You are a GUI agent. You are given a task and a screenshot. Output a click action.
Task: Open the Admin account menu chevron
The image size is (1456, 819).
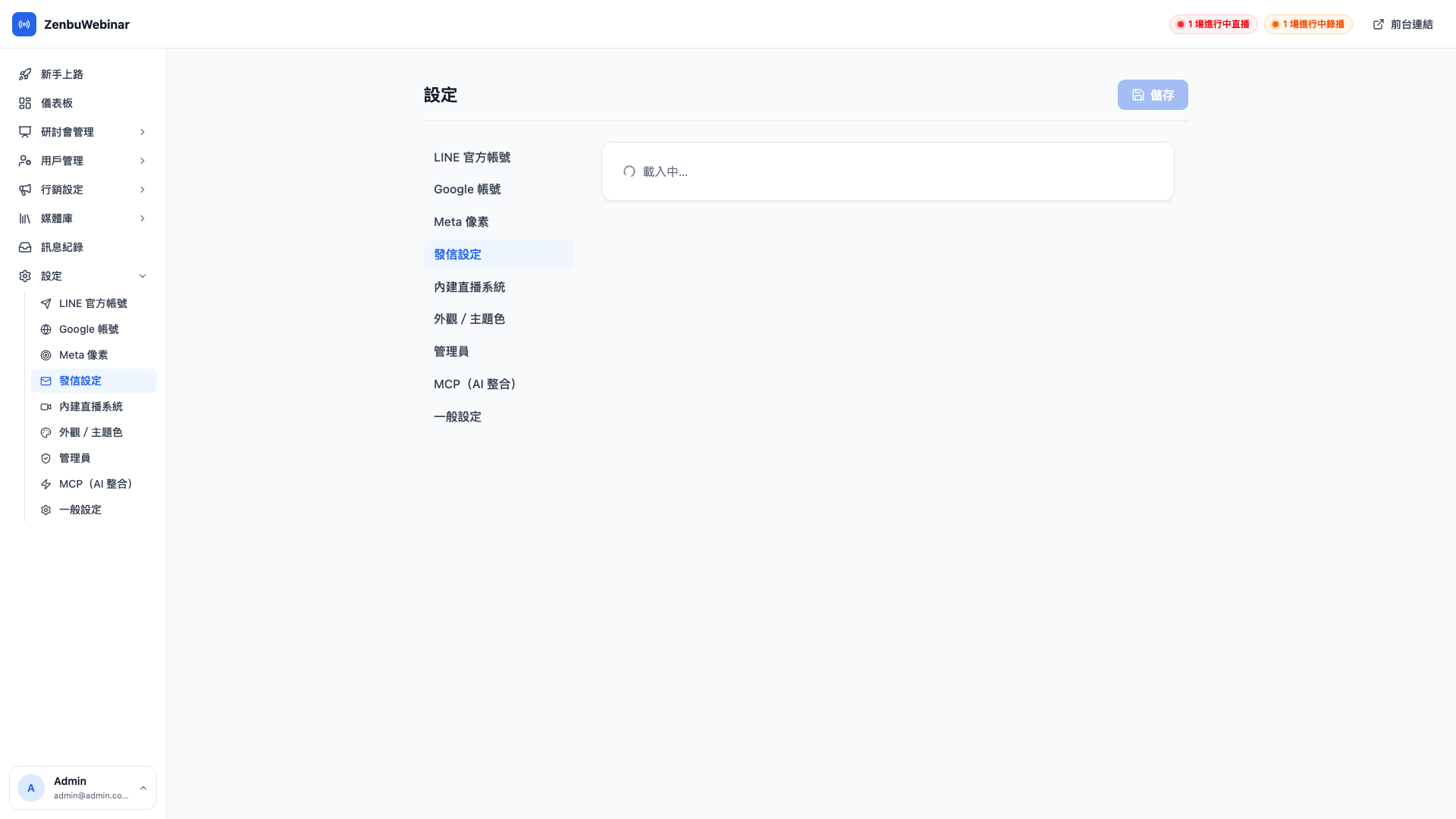click(x=143, y=788)
